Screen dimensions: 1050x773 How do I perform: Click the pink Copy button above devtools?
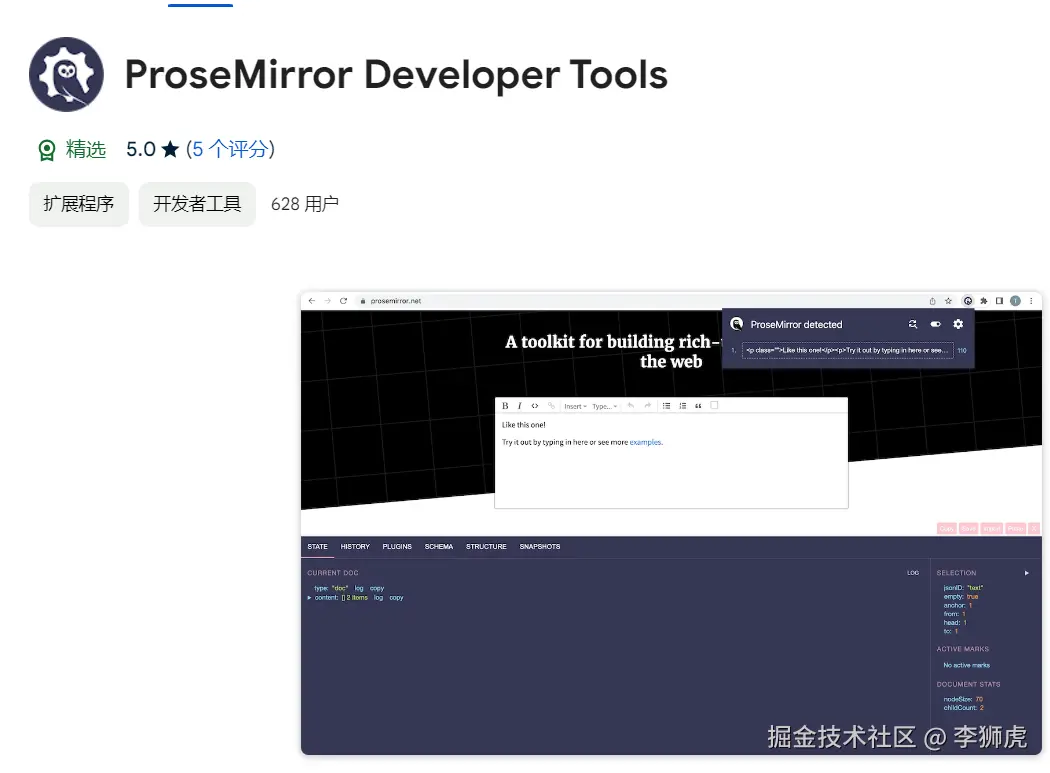(x=947, y=529)
